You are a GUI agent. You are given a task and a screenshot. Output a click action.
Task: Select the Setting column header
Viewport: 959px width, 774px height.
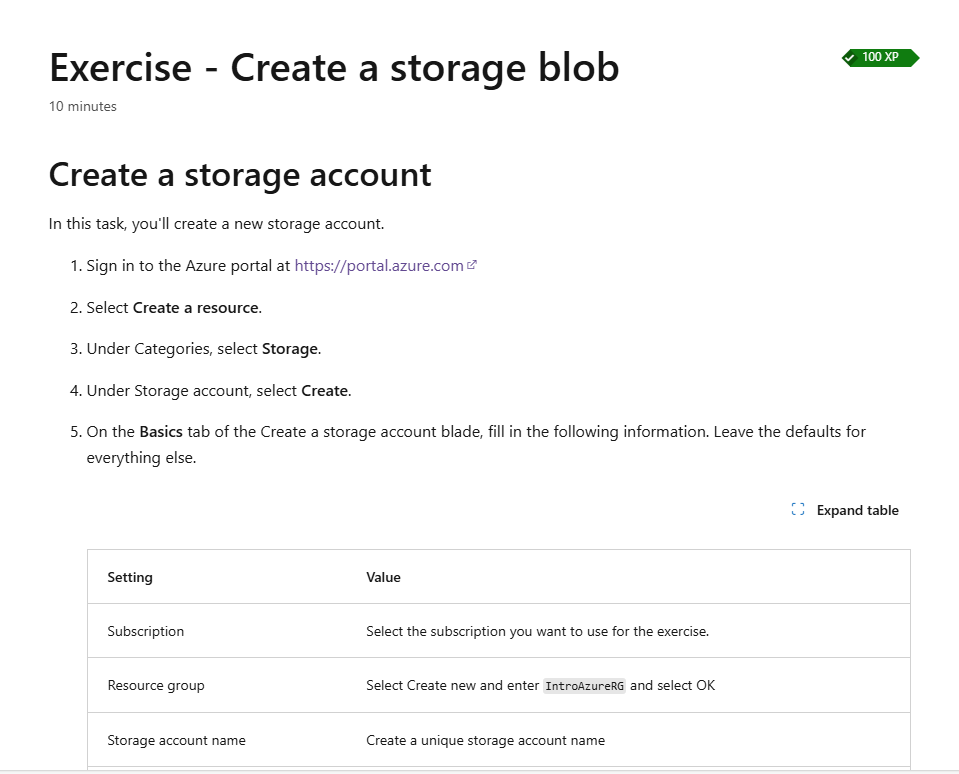point(129,577)
